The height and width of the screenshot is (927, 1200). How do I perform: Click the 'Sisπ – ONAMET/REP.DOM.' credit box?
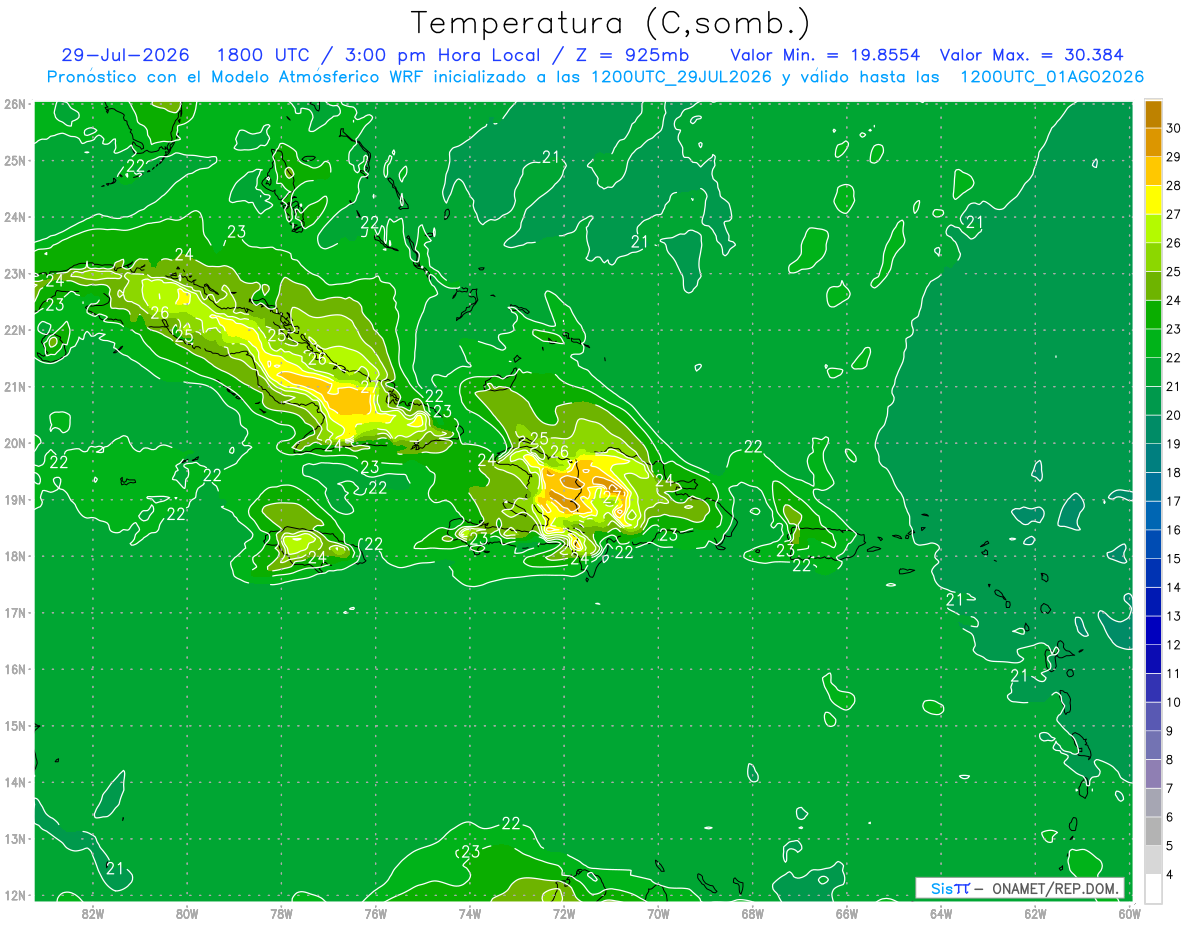1020,888
